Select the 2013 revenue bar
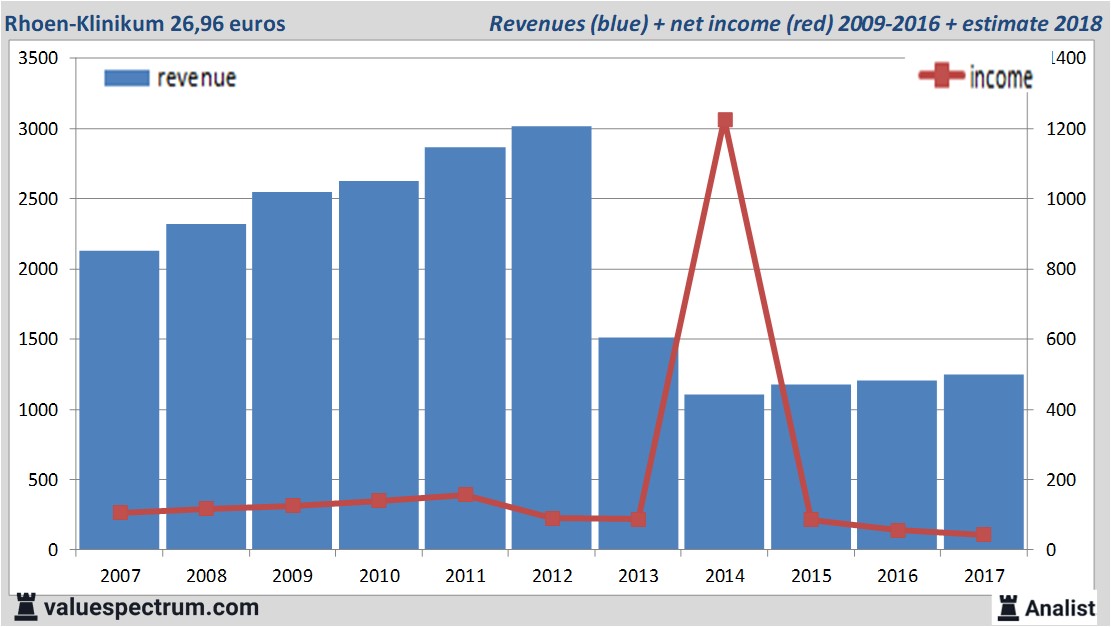The width and height of the screenshot is (1111, 627). click(x=638, y=444)
